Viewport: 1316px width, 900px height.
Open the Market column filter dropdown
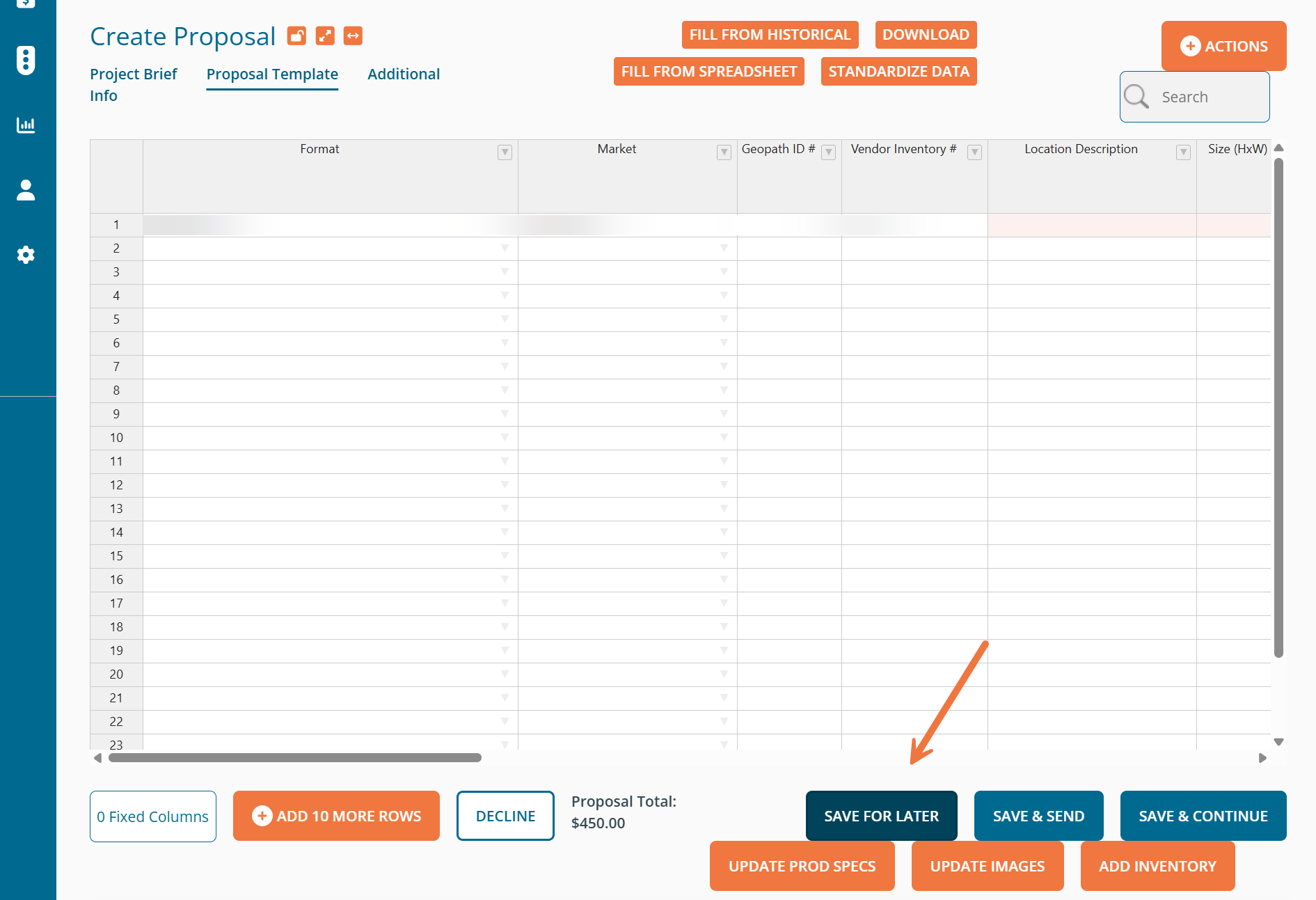click(724, 152)
